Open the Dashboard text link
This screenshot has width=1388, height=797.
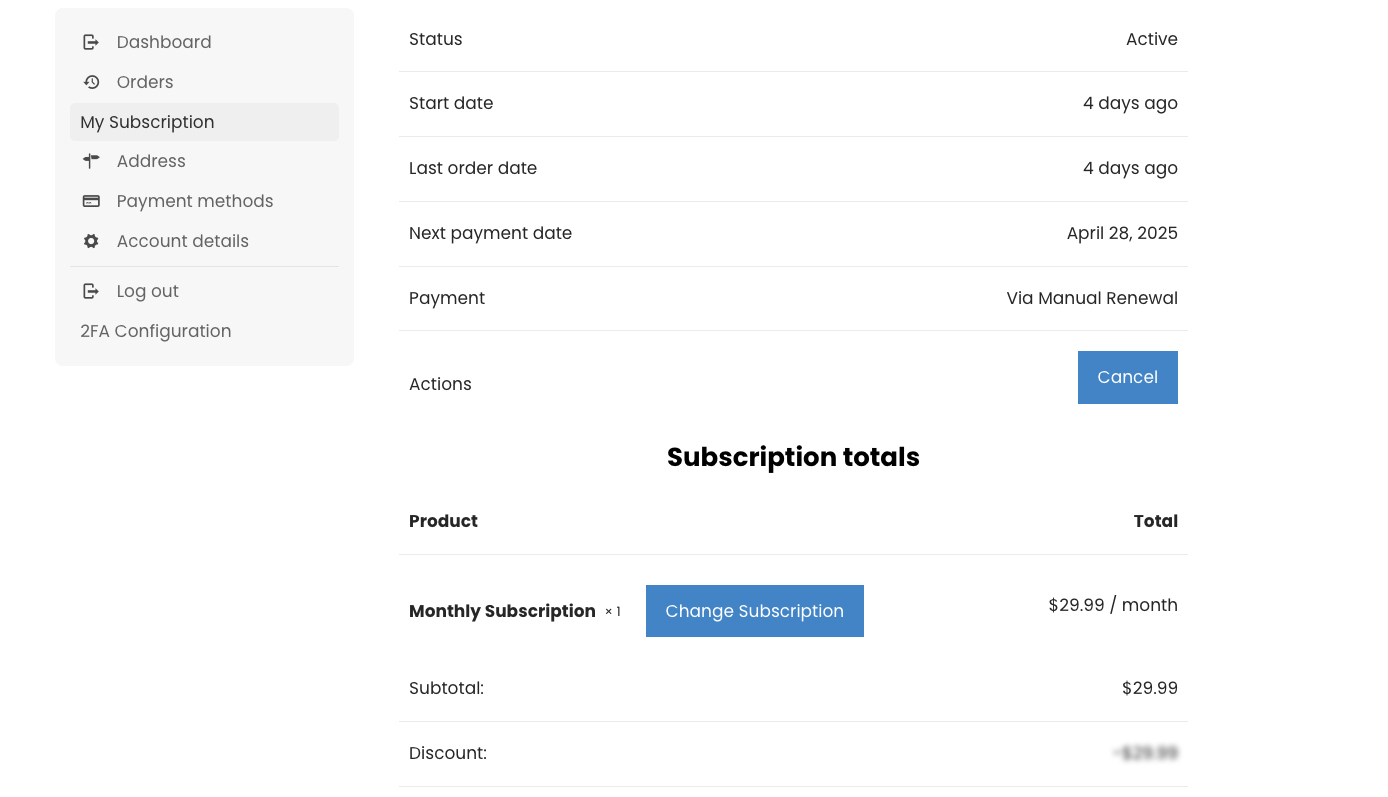[x=164, y=42]
